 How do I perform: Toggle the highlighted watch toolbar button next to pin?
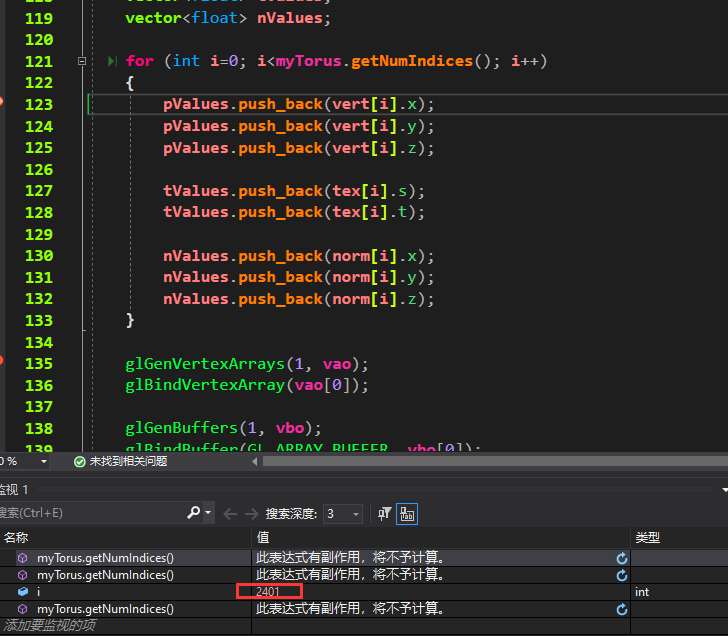pyautogui.click(x=407, y=513)
